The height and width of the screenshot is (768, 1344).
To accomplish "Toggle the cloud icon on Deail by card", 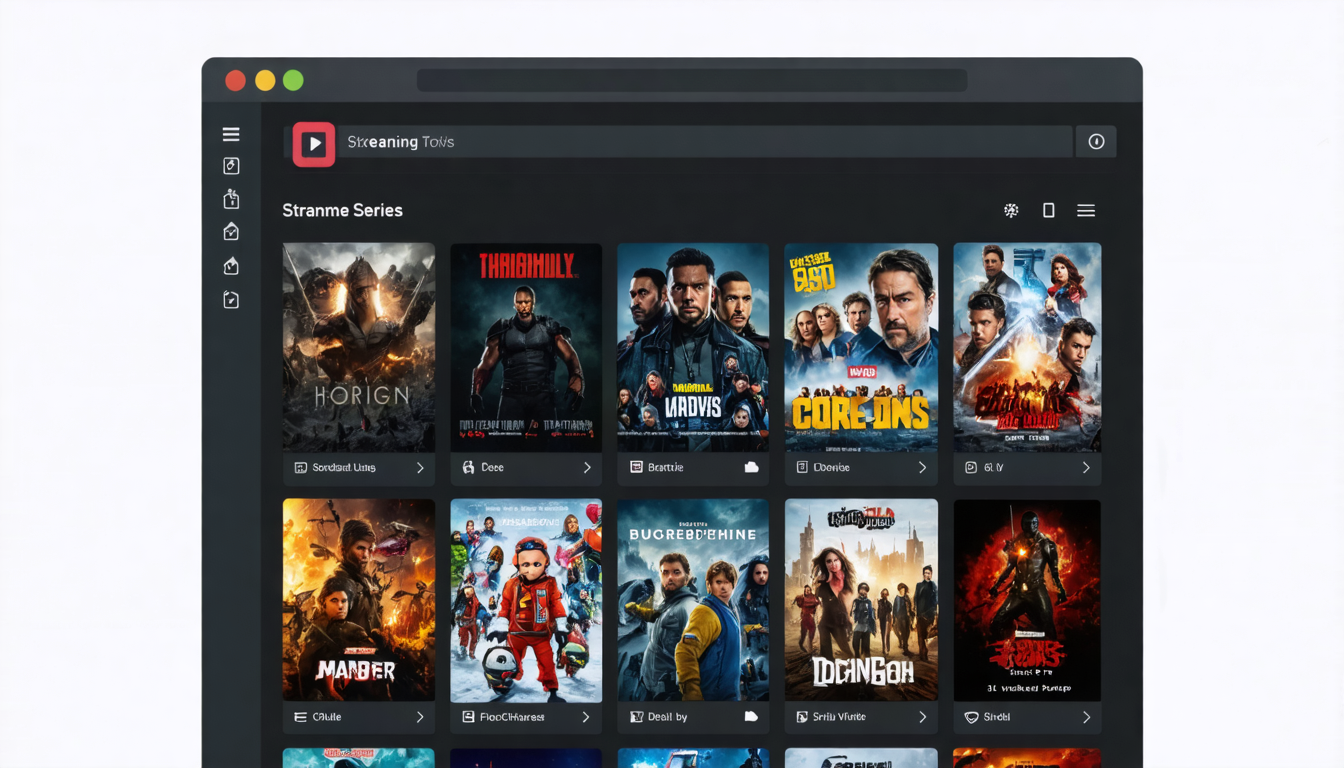I will 751,716.
